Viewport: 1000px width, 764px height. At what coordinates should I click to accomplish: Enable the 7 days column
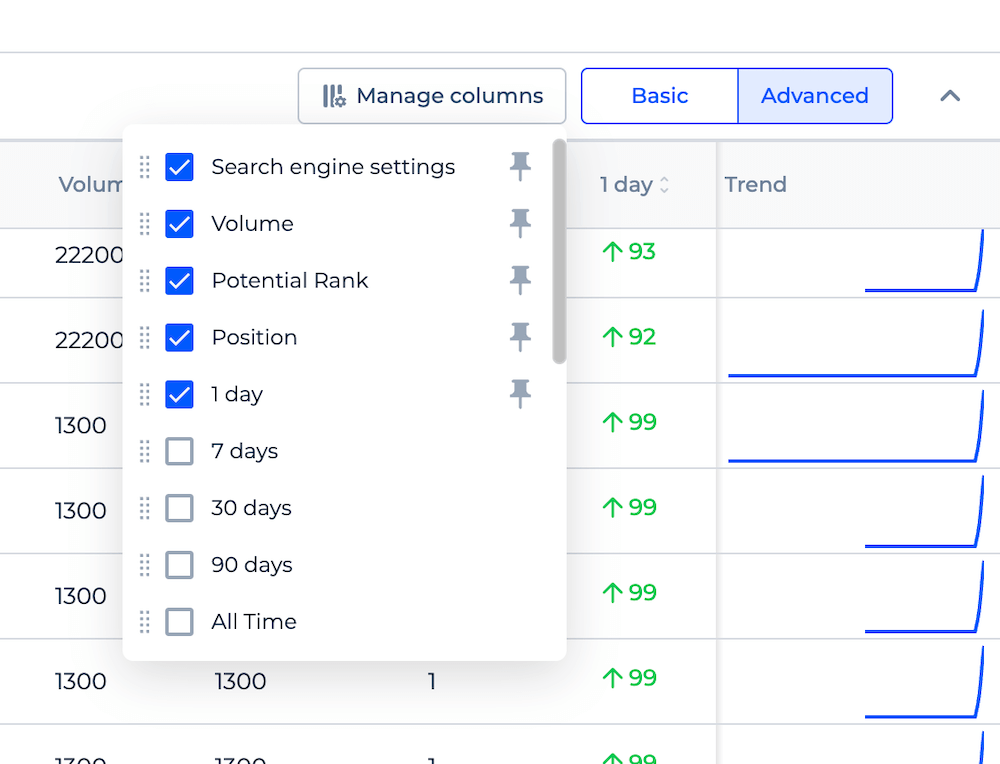tap(179, 451)
